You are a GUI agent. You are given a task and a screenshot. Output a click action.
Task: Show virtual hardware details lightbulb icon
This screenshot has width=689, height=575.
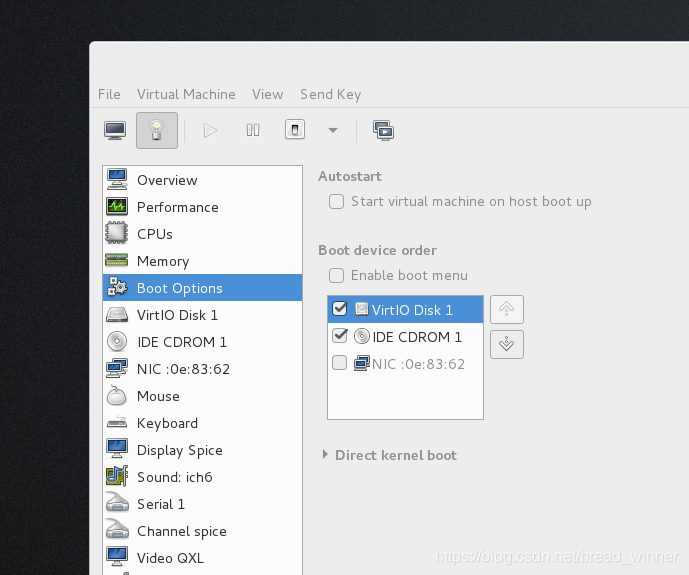(157, 130)
